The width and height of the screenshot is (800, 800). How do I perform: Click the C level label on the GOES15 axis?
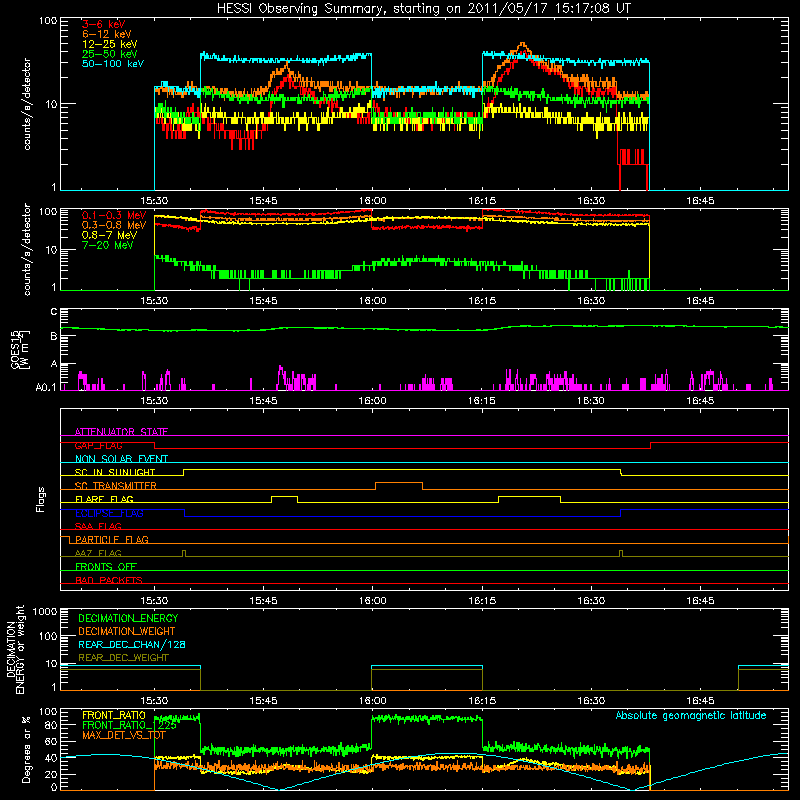click(x=54, y=312)
